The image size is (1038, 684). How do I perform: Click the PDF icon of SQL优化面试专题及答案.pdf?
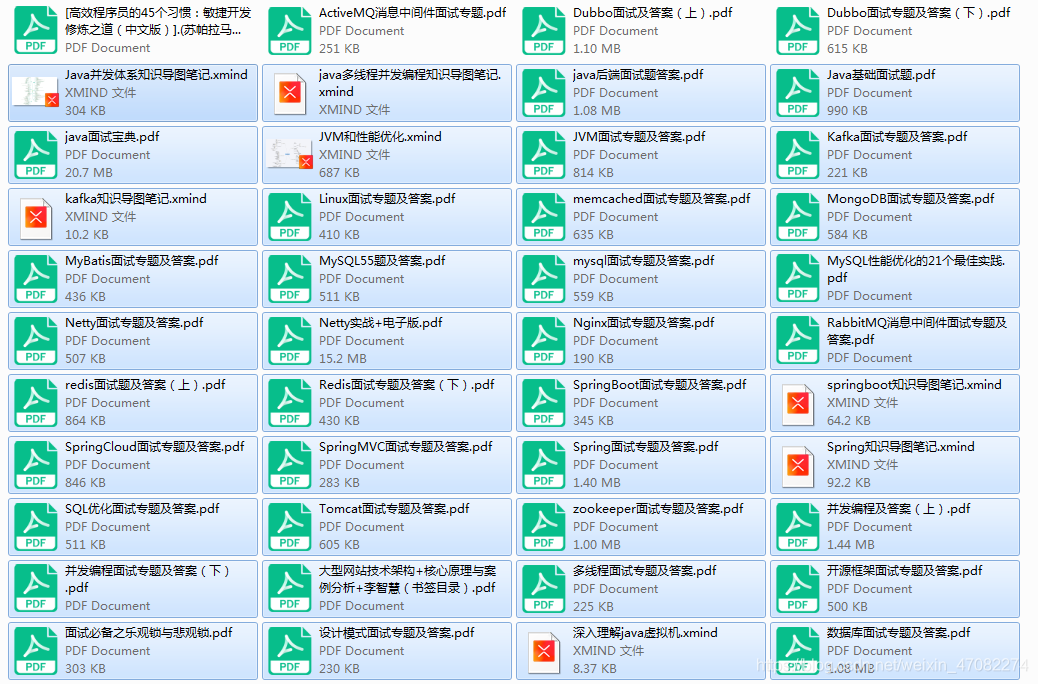(36, 527)
